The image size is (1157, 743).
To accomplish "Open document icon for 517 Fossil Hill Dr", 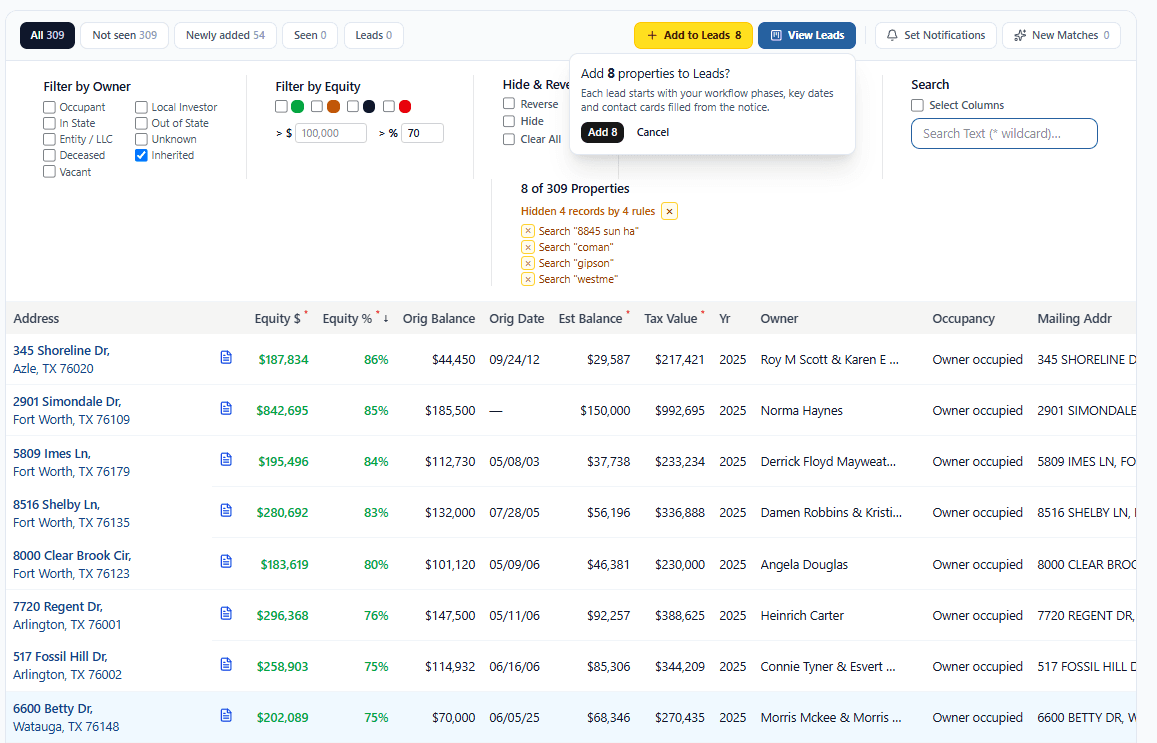I will pyautogui.click(x=226, y=664).
